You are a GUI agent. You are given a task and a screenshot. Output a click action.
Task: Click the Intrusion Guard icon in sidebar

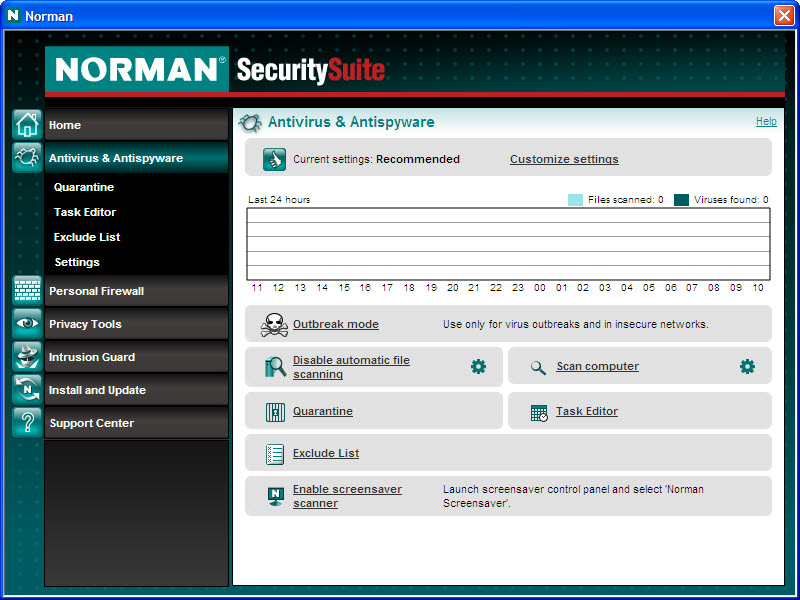27,357
